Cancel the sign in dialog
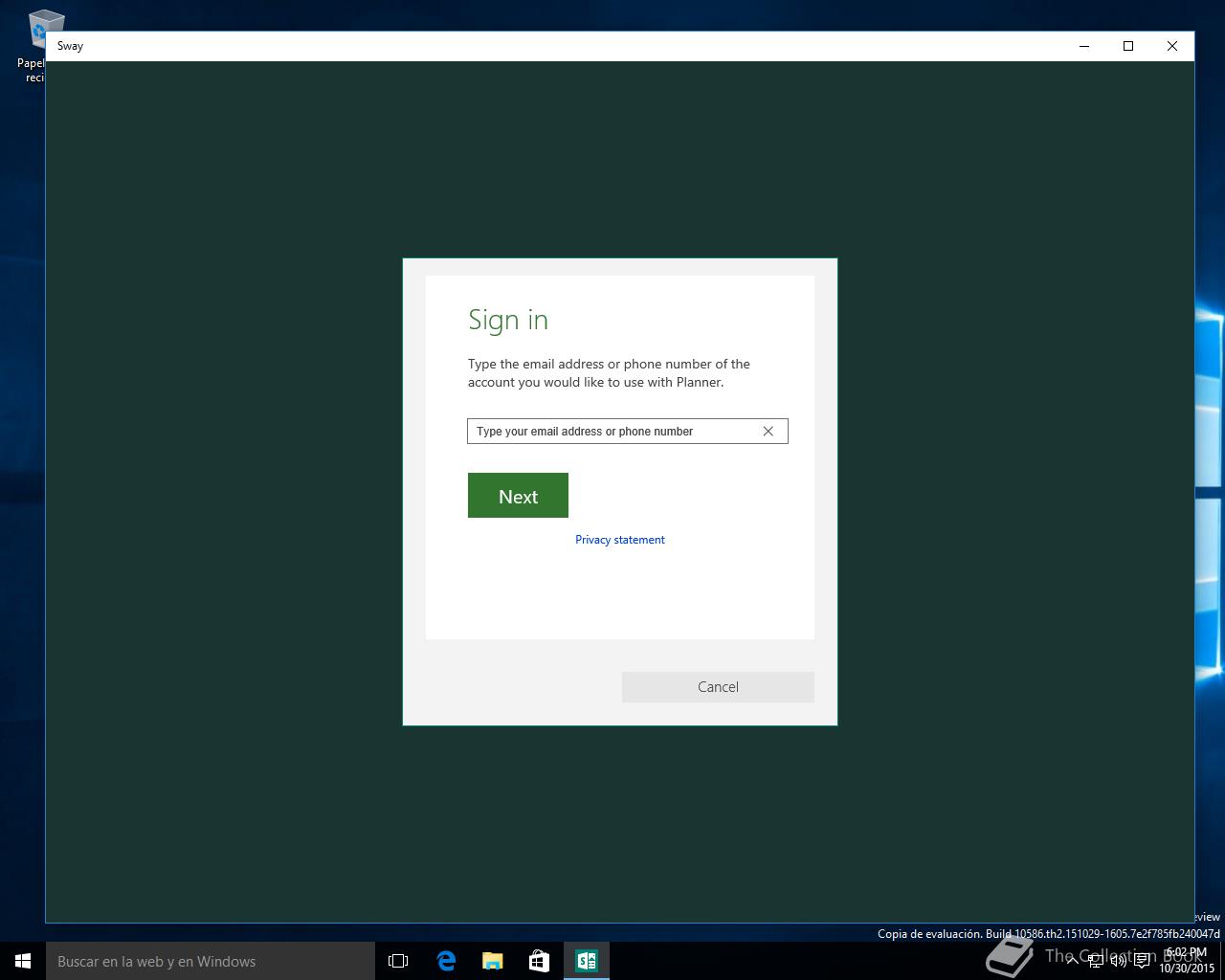1225x980 pixels. [x=718, y=687]
